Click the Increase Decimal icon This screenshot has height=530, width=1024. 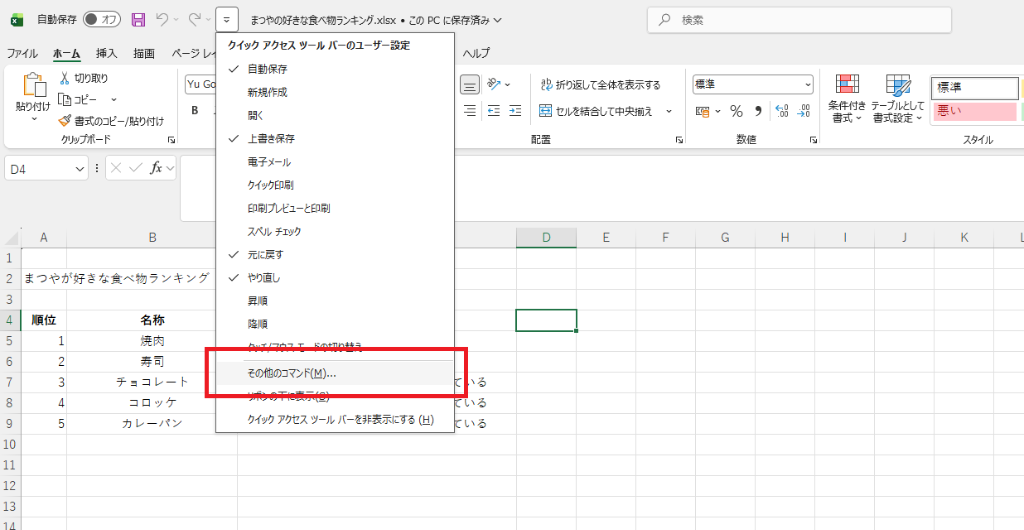(x=782, y=111)
